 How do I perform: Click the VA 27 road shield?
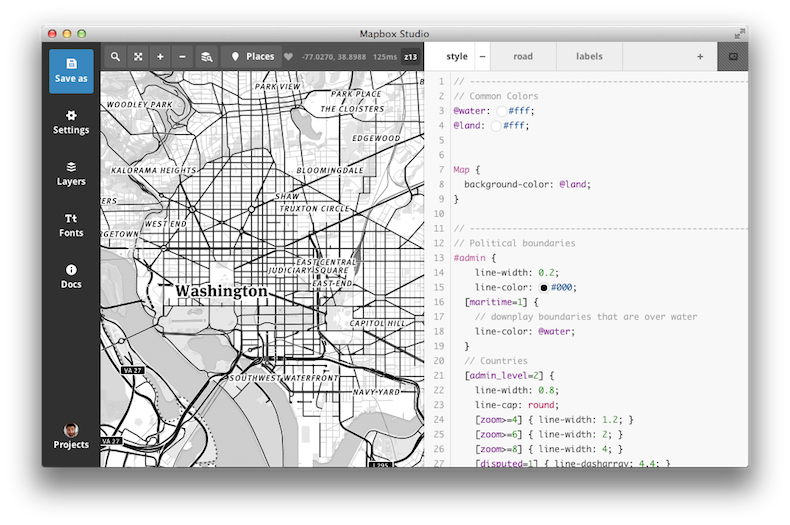[x=133, y=370]
